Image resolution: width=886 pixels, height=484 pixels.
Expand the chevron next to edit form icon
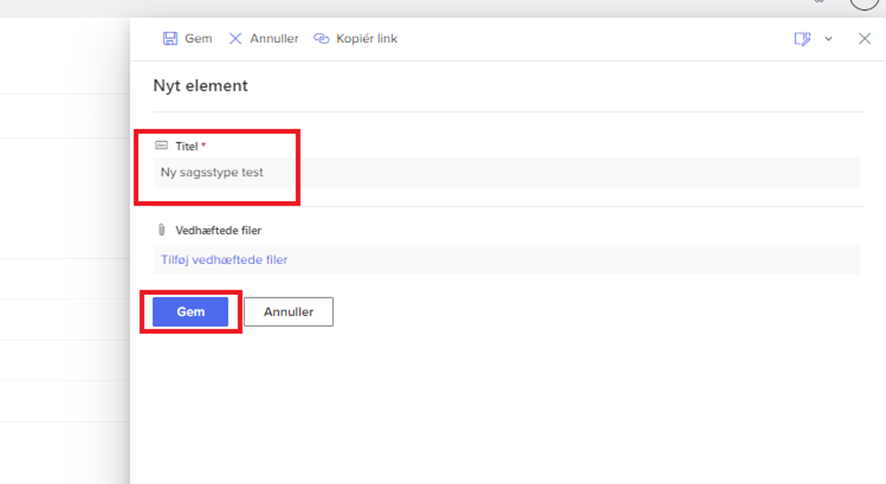(828, 39)
